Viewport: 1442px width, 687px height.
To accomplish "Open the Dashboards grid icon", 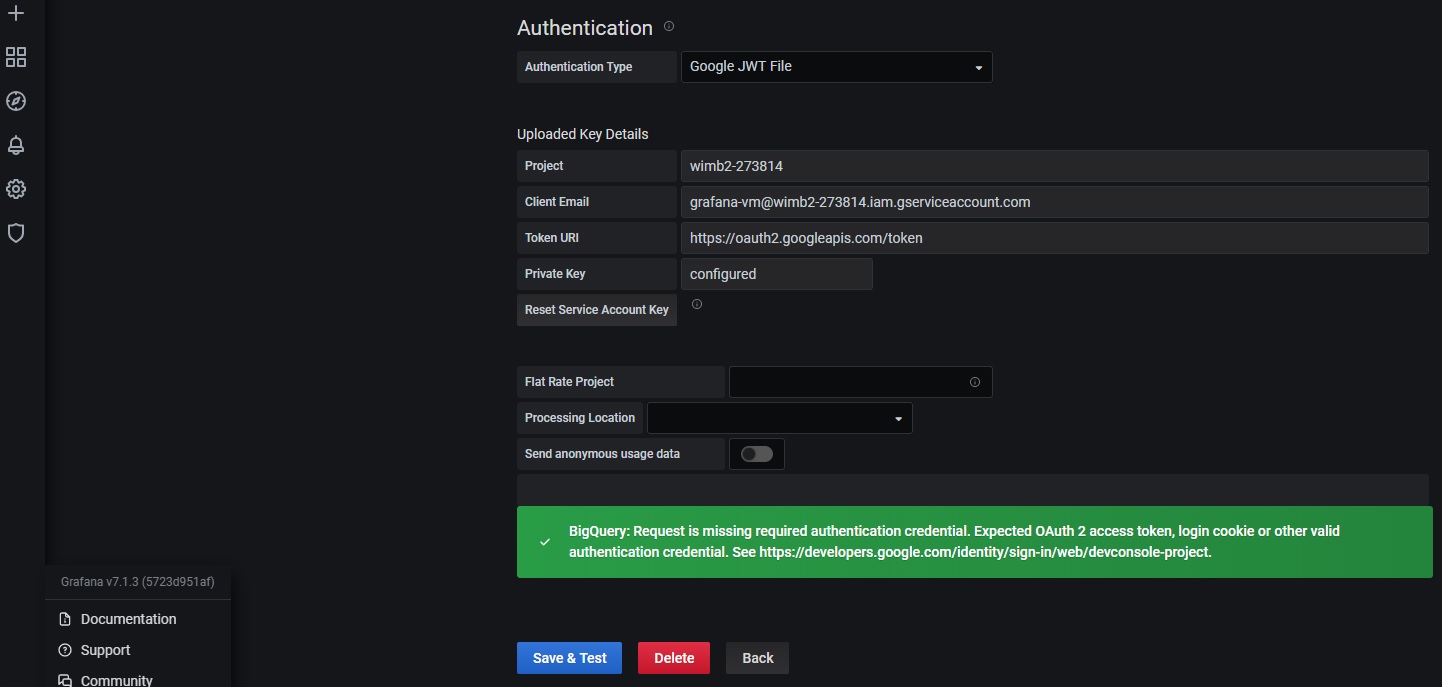I will [16, 57].
